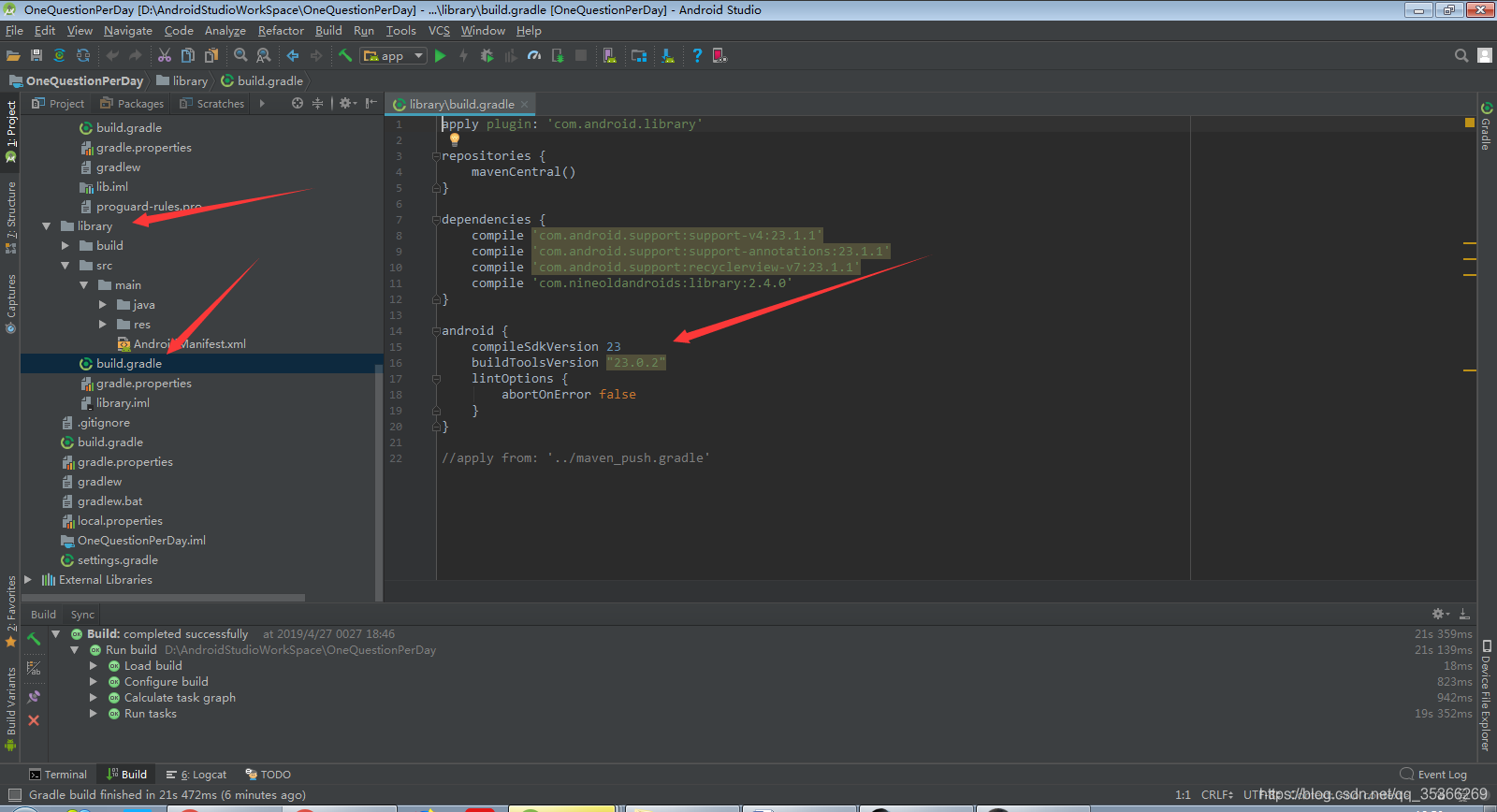The height and width of the screenshot is (812, 1497).
Task: Click the Make Project hammer icon in toolbar
Action: pyautogui.click(x=345, y=56)
